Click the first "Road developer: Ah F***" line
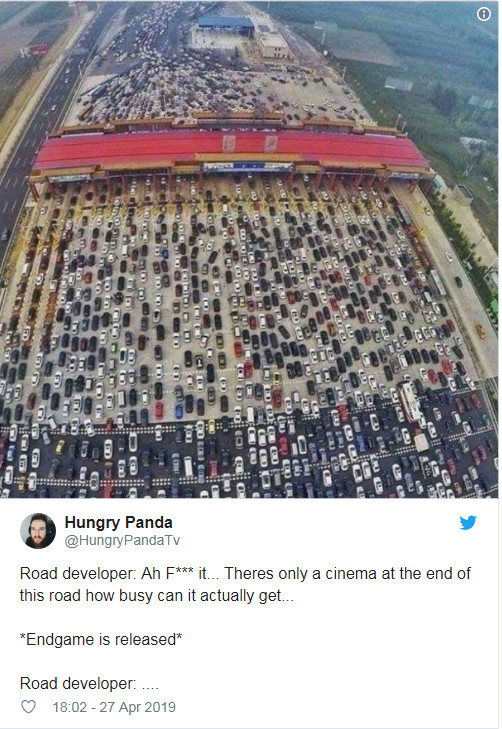Image resolution: width=502 pixels, height=729 pixels. [x=245, y=573]
